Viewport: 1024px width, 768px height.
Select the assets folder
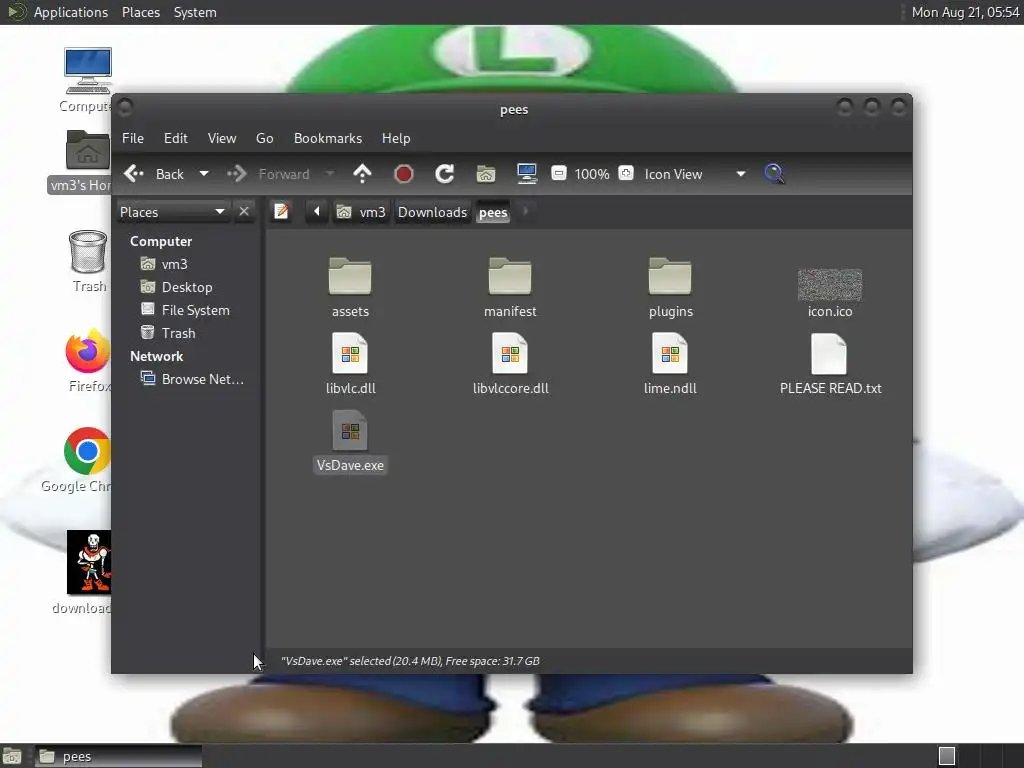350,287
